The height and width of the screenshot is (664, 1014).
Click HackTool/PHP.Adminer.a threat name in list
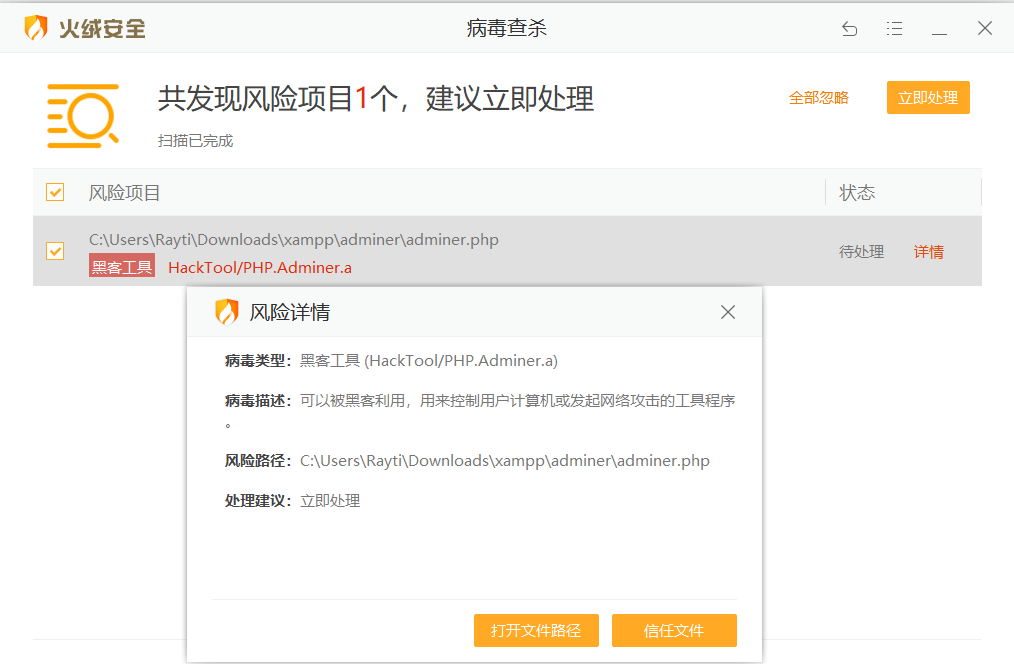[260, 268]
